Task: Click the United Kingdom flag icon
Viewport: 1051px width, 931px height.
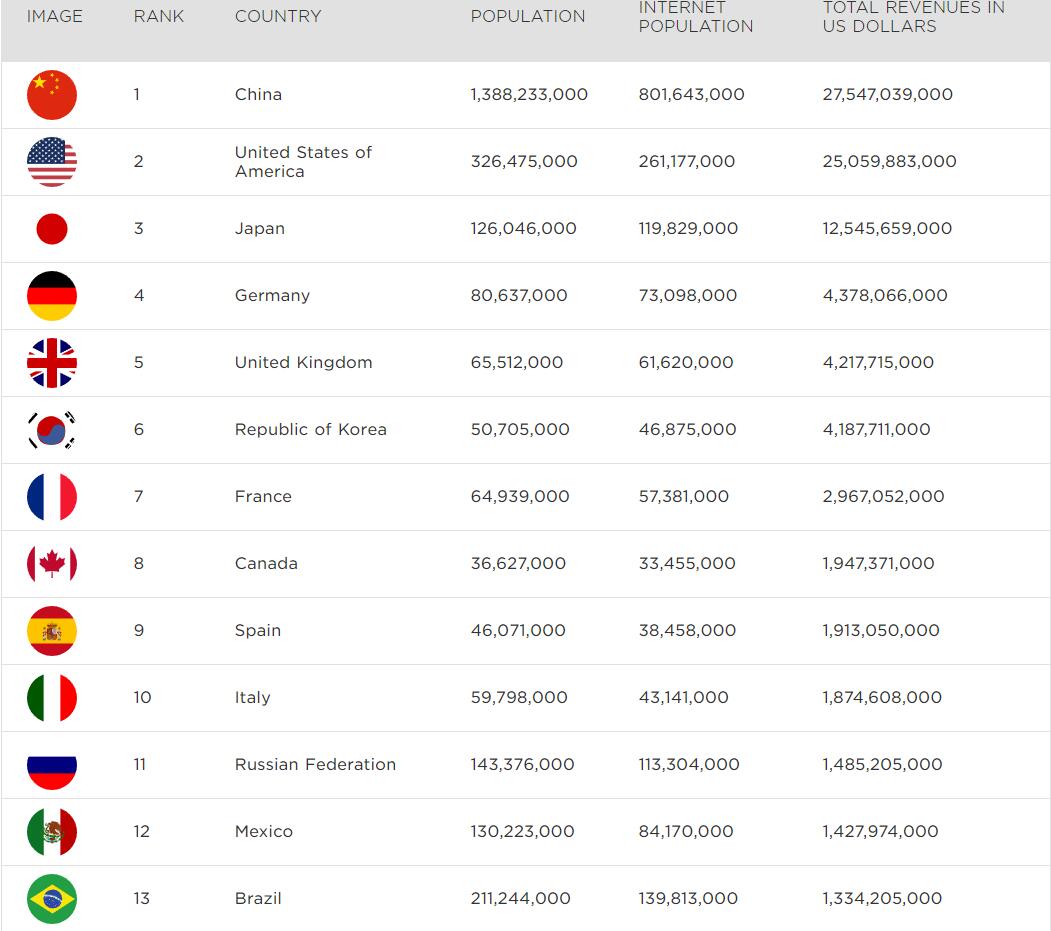Action: point(52,363)
